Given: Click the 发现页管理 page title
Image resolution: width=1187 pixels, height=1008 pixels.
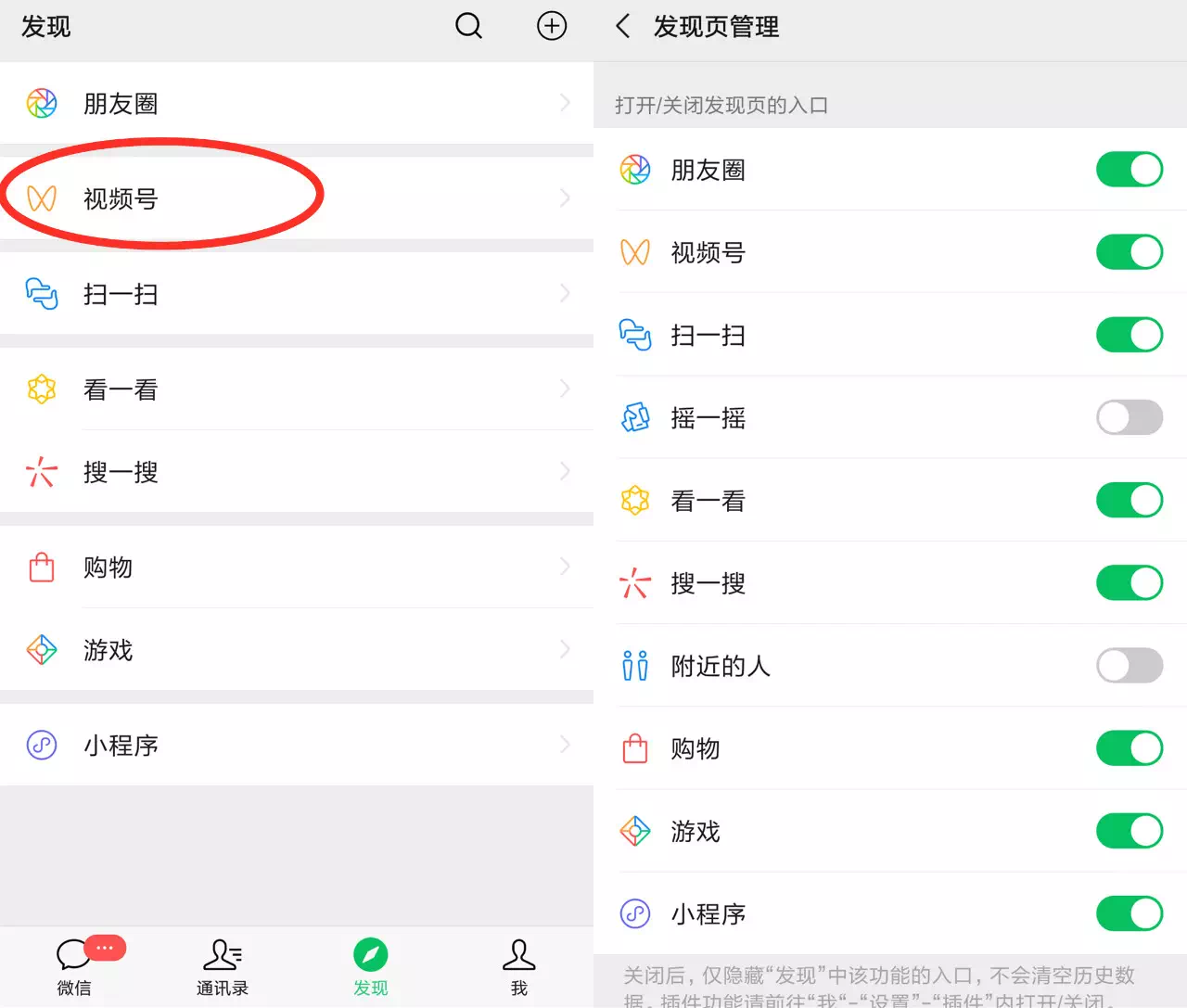Looking at the screenshot, I should coord(716,27).
